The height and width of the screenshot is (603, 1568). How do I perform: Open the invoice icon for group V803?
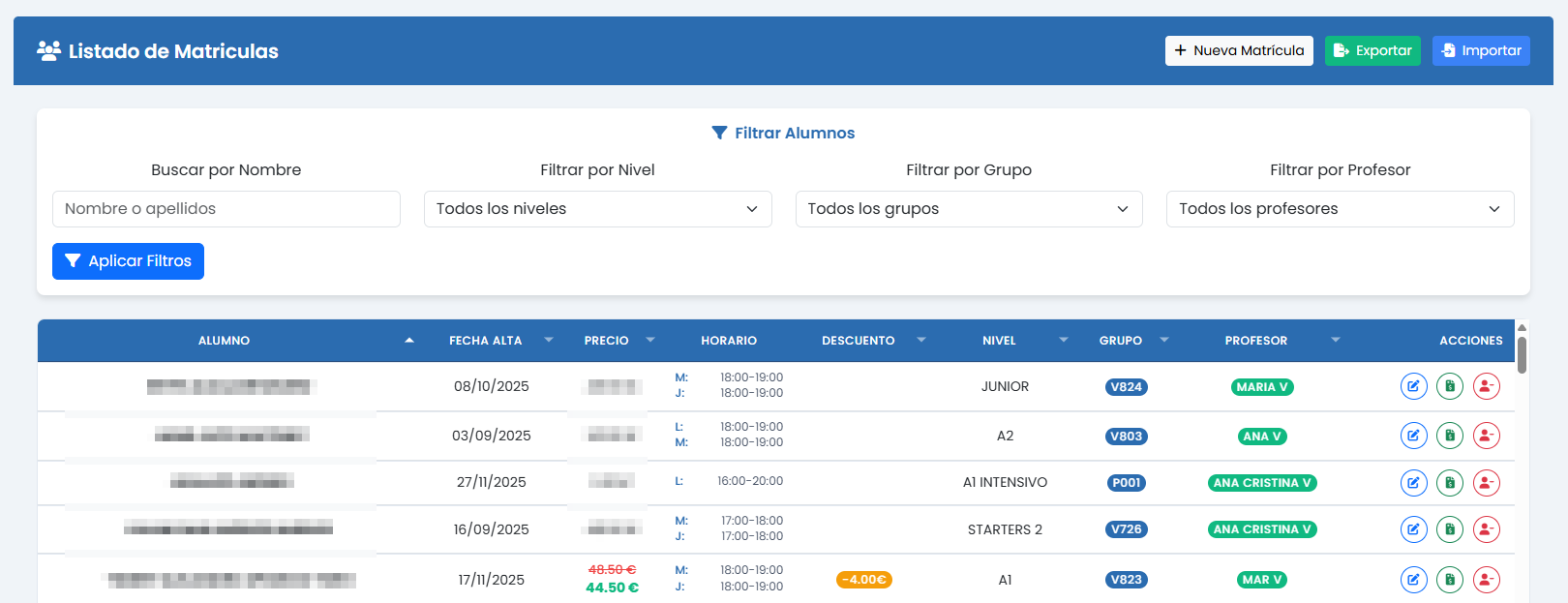click(x=1449, y=436)
